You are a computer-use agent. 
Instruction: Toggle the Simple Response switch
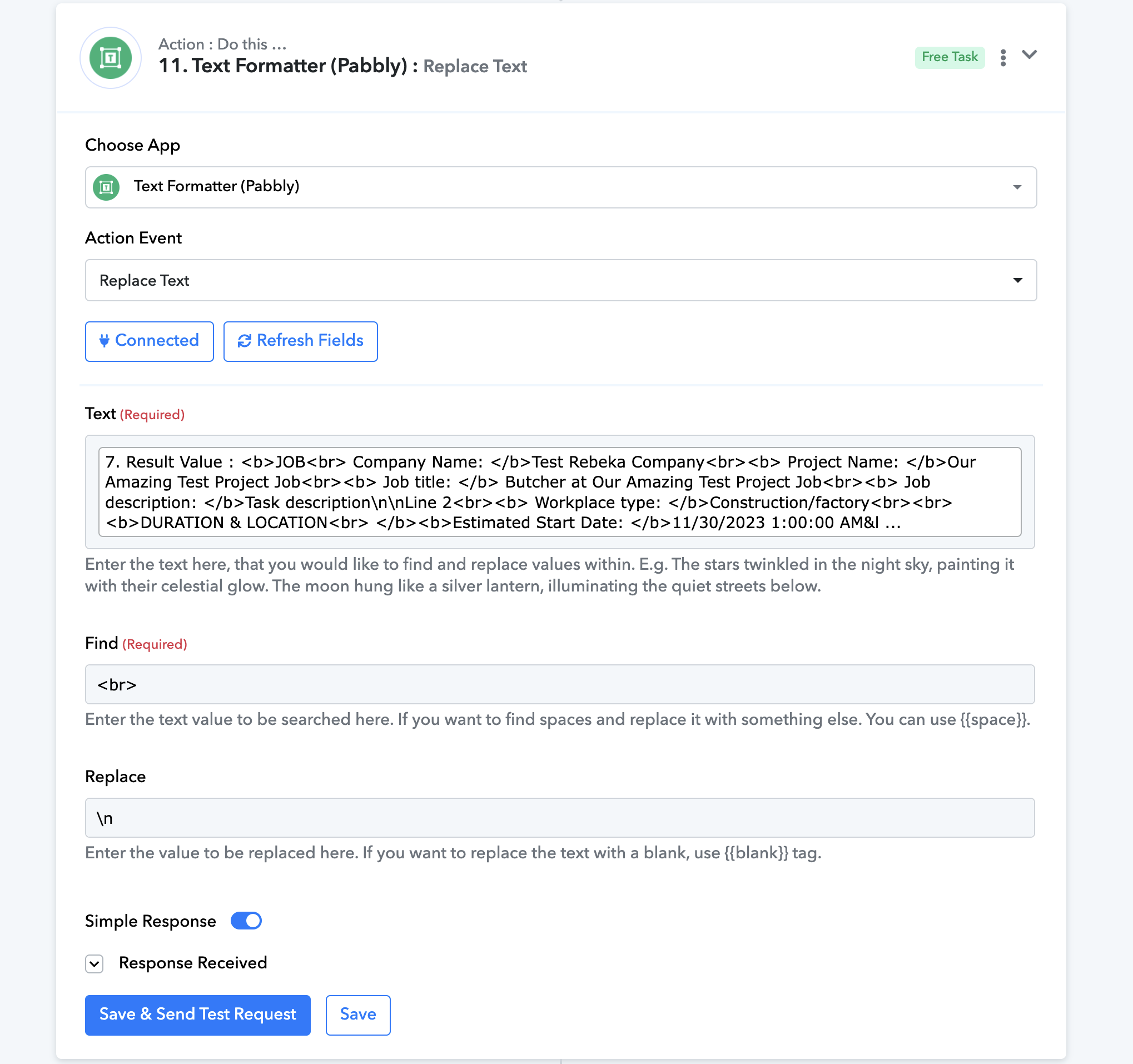pos(246,921)
